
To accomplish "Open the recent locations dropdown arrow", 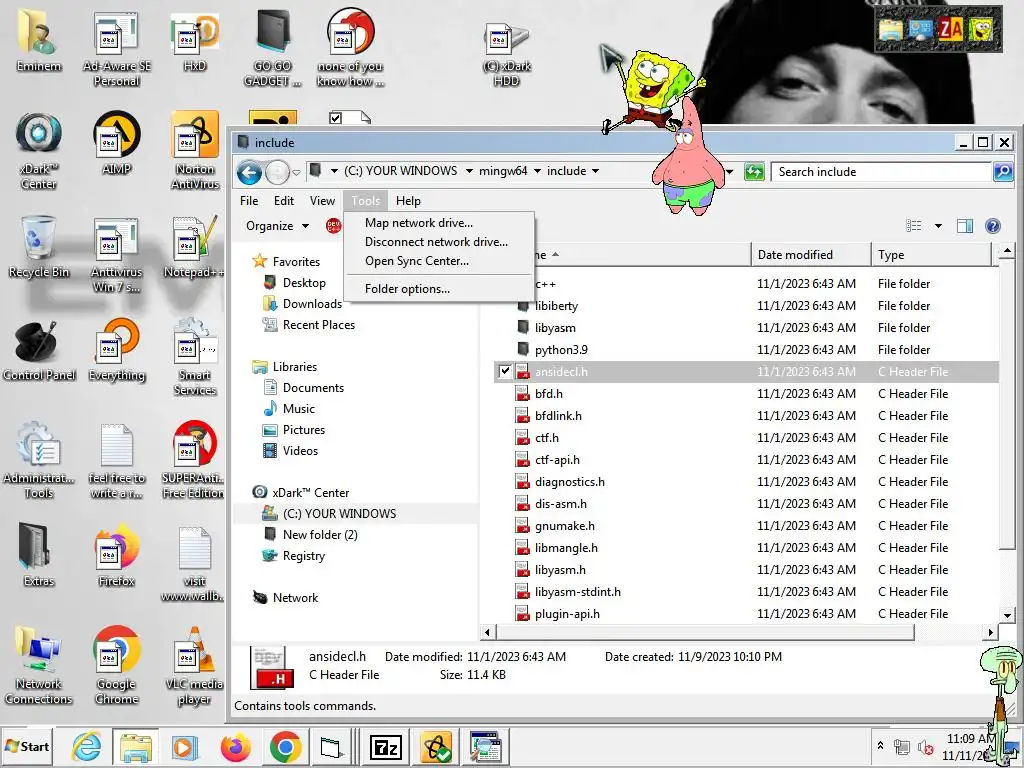I will [296, 172].
